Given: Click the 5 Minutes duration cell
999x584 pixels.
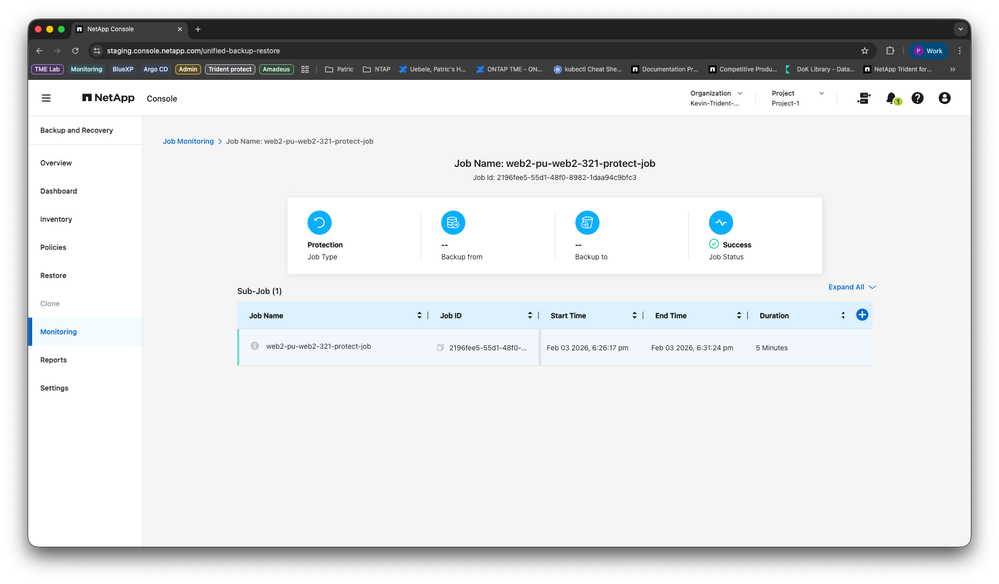Looking at the screenshot, I should pos(772,348).
